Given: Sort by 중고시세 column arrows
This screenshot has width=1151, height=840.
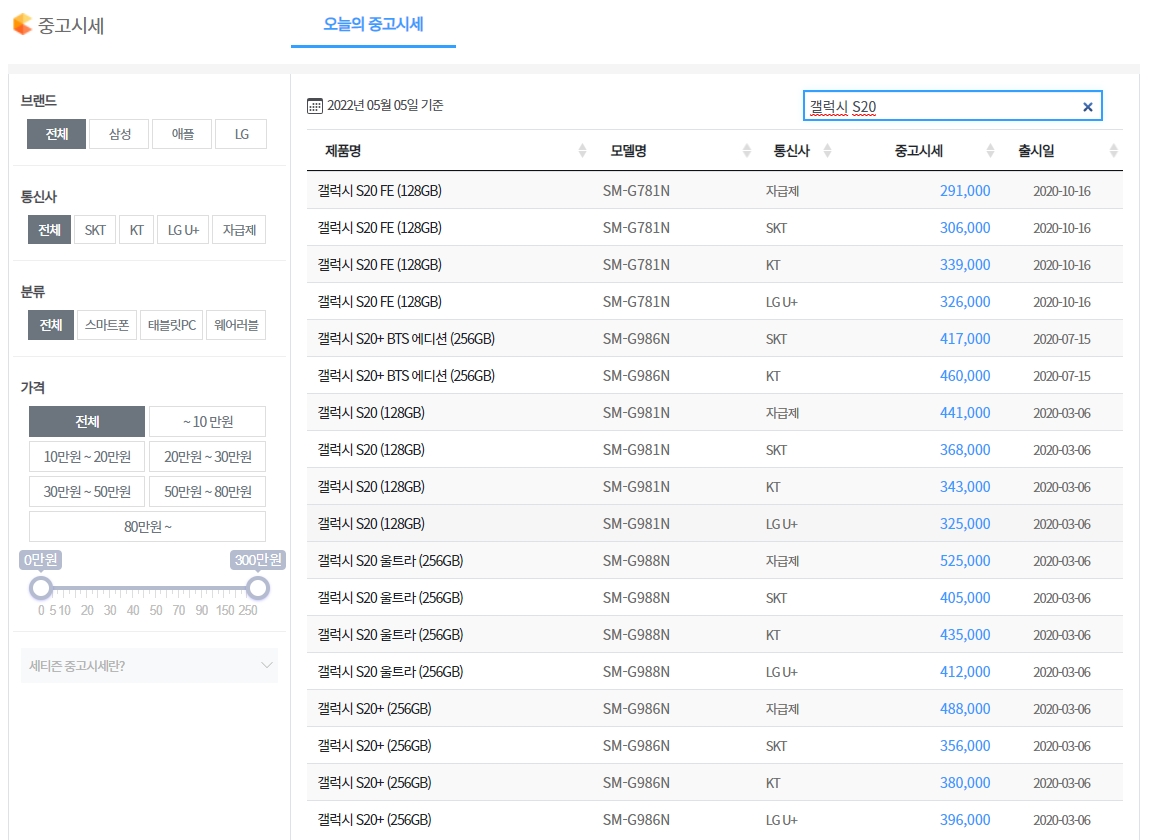Looking at the screenshot, I should pyautogui.click(x=990, y=151).
